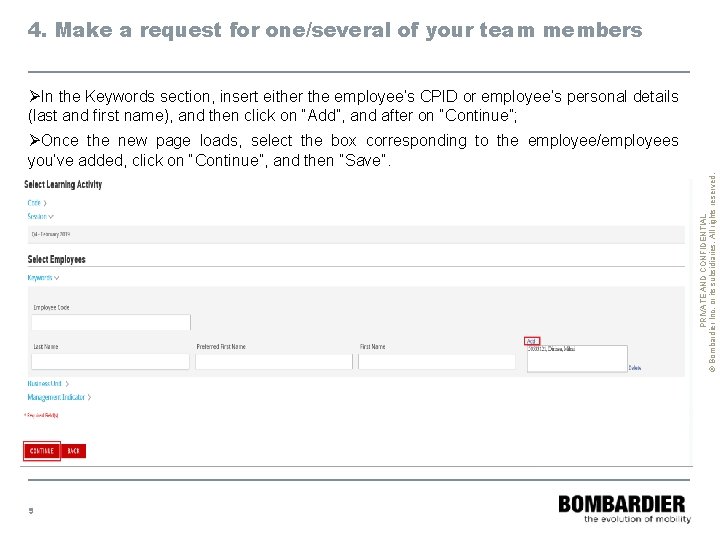This screenshot has height=540, width=720.
Task: Click the Bombardier logo
Action: (x=623, y=507)
